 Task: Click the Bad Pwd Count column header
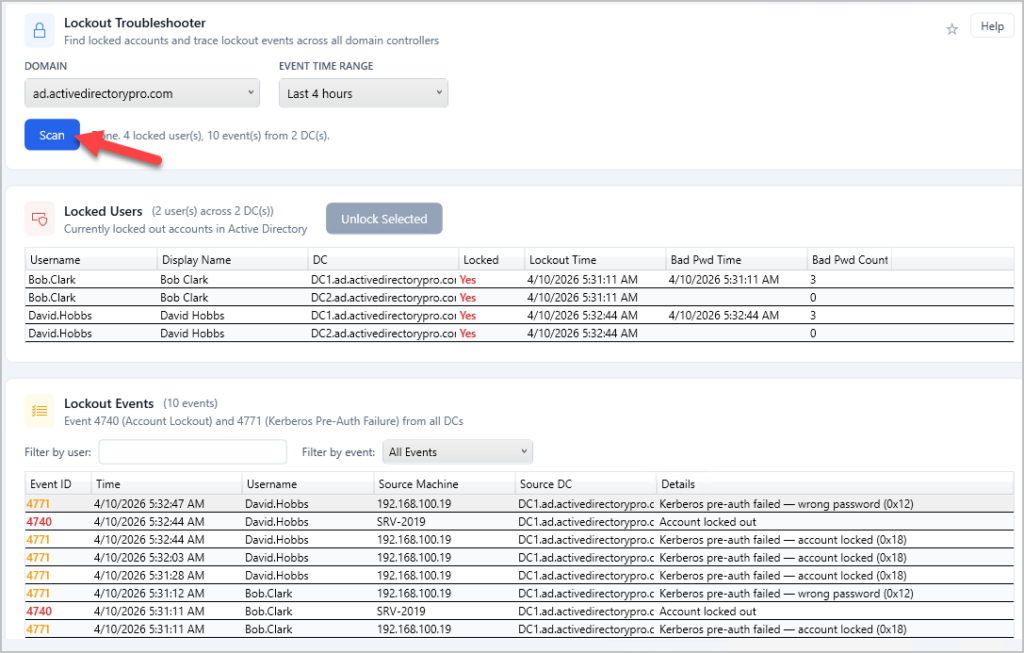point(850,260)
